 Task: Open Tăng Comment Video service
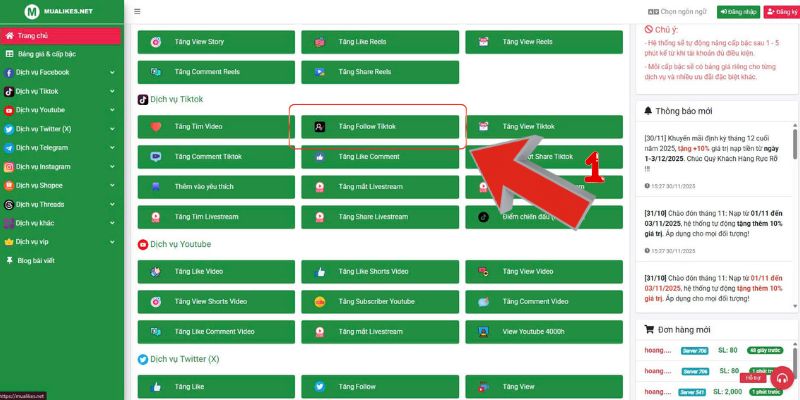pos(544,302)
